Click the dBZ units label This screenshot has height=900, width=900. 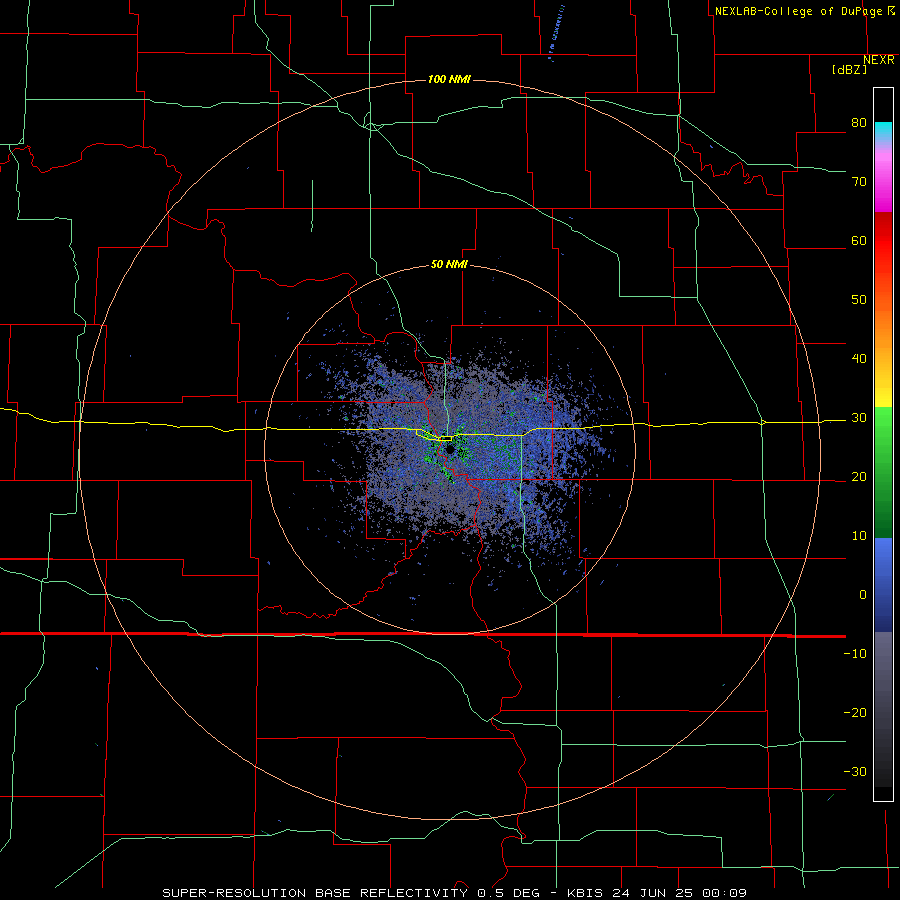[849, 70]
